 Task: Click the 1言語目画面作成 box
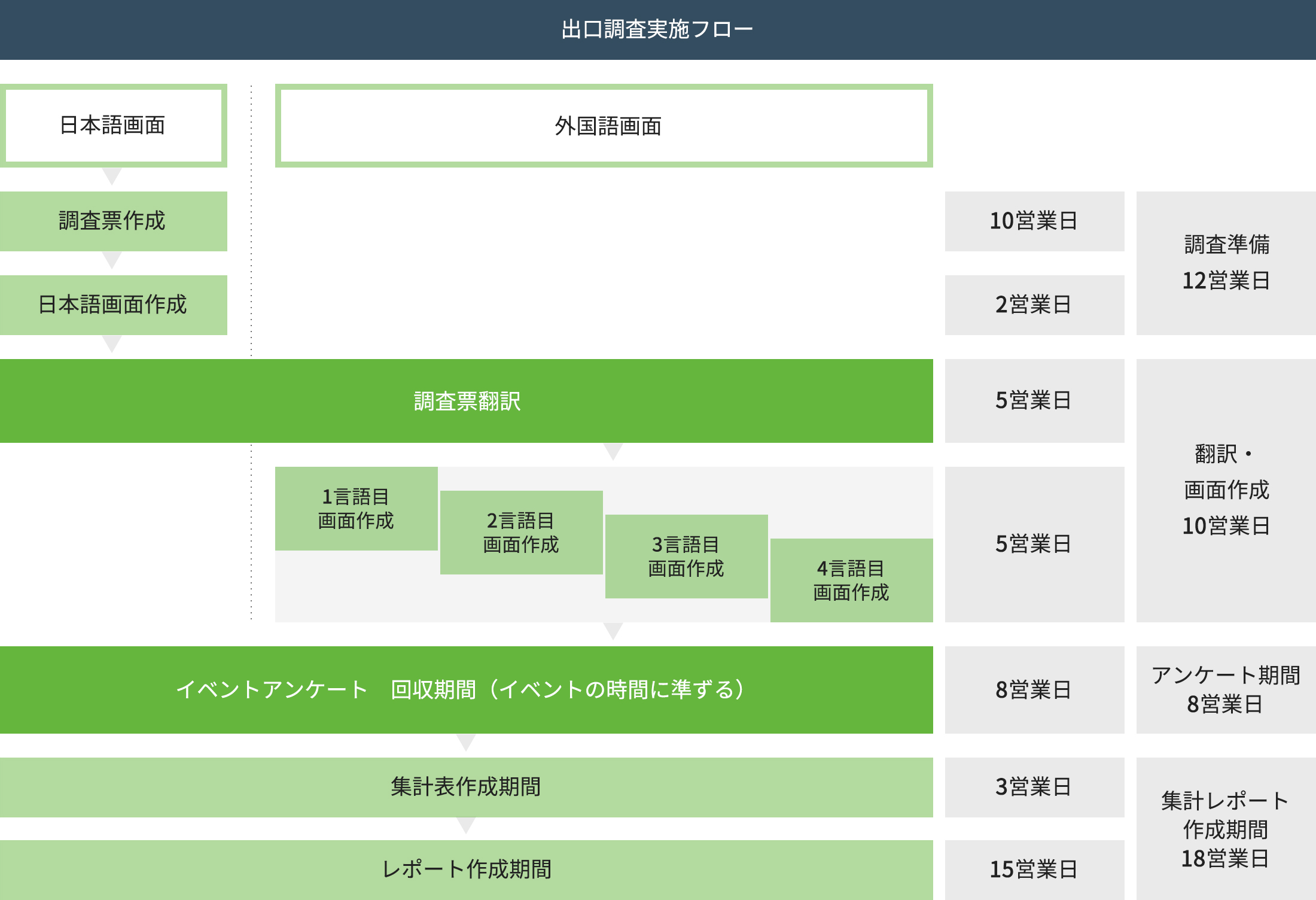point(356,509)
